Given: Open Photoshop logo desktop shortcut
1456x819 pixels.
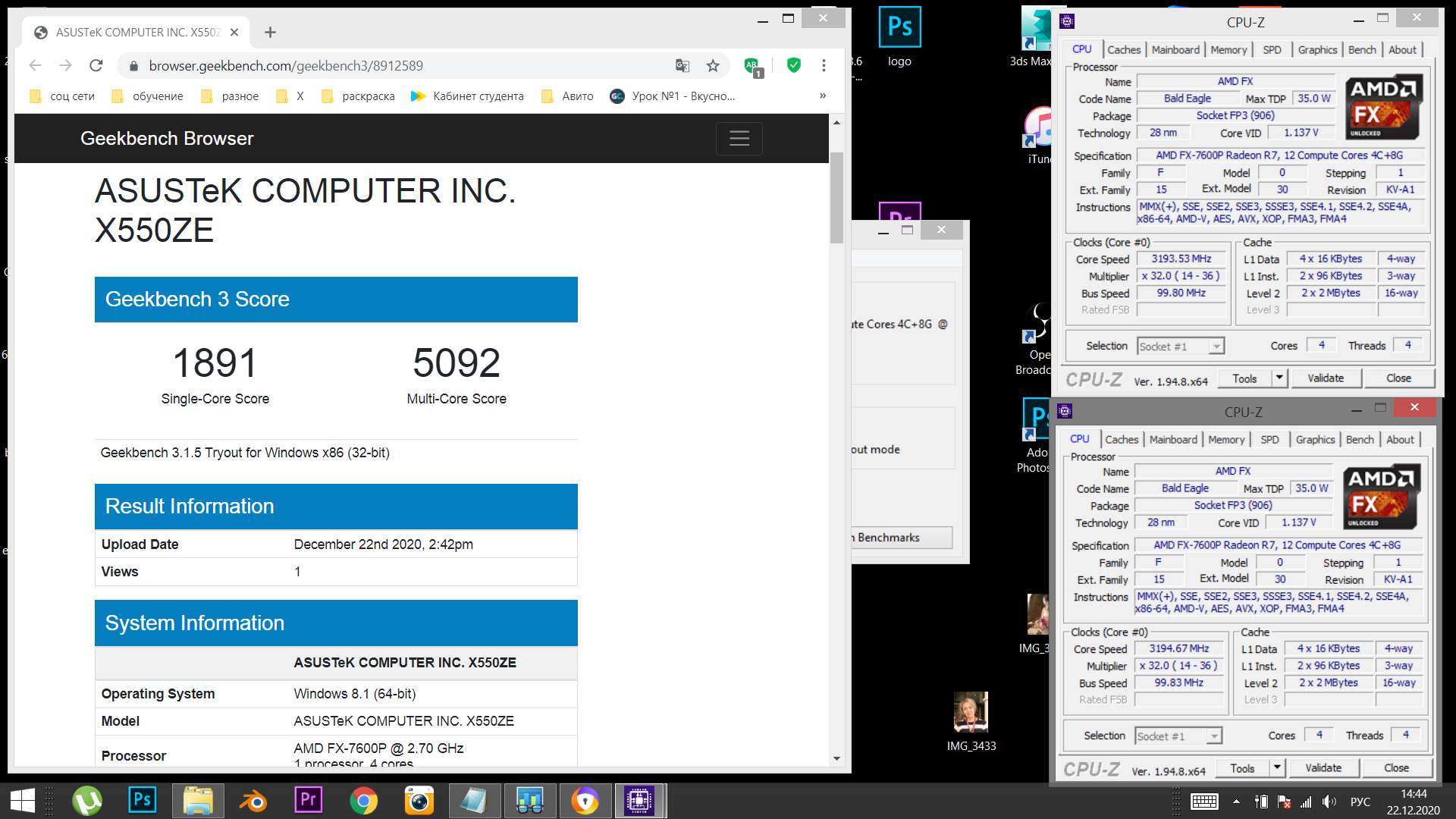Looking at the screenshot, I should pos(899,36).
